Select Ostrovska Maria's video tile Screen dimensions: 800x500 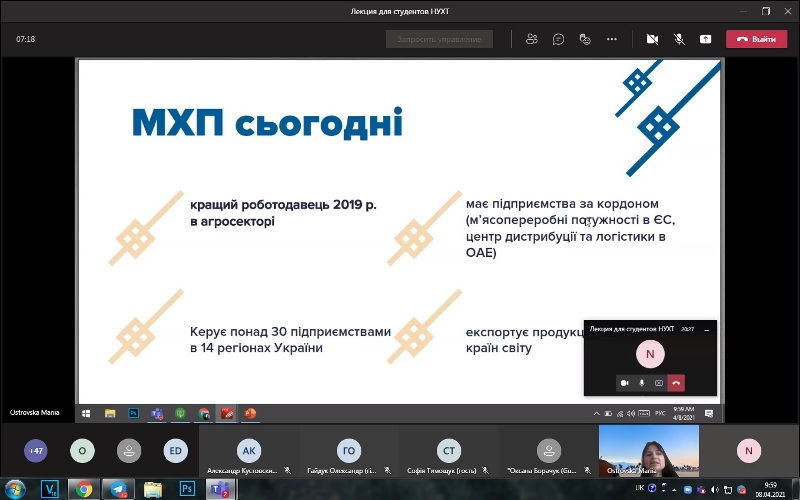(649, 451)
